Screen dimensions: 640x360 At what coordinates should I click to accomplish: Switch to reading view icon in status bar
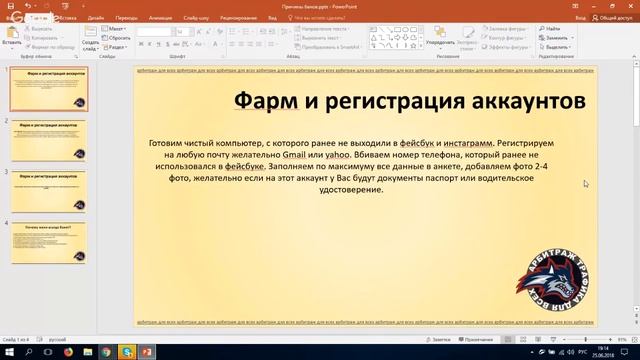tap(538, 340)
